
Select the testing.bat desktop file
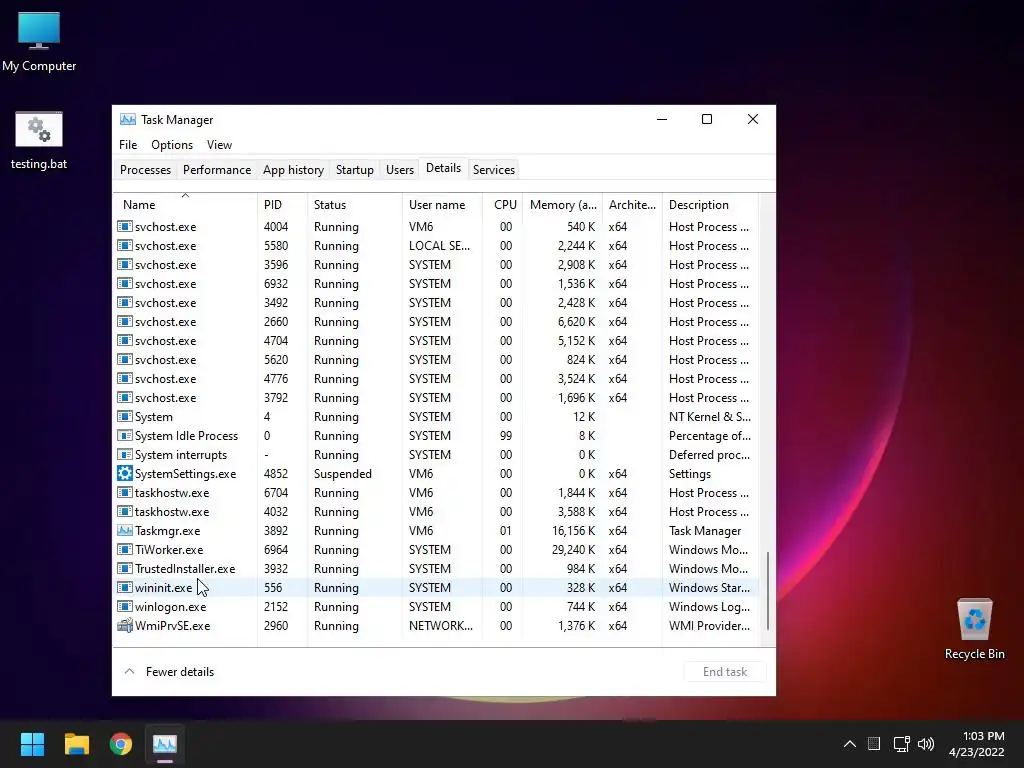point(39,140)
